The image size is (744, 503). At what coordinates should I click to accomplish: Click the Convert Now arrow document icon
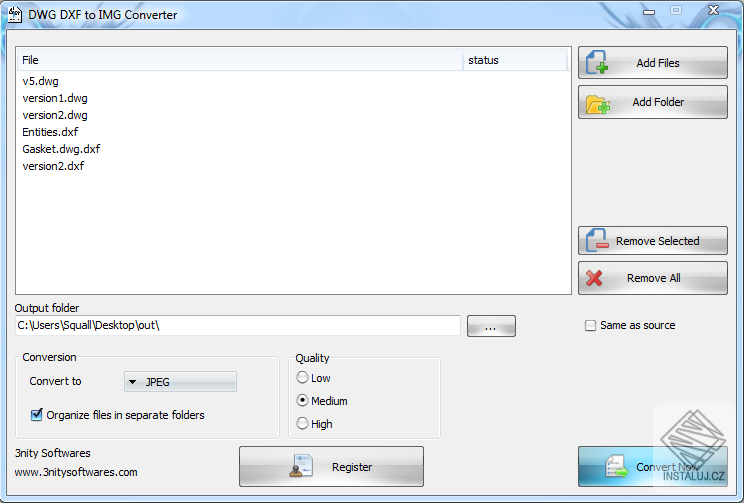(x=616, y=466)
